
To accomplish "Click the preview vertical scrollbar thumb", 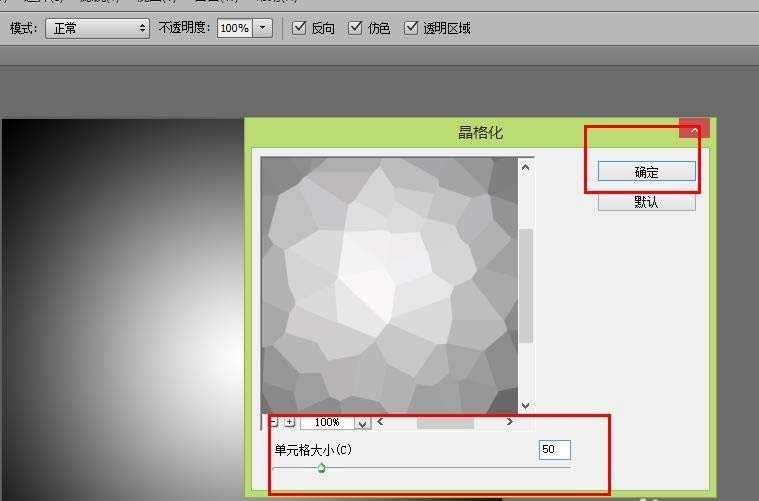I will (526, 285).
